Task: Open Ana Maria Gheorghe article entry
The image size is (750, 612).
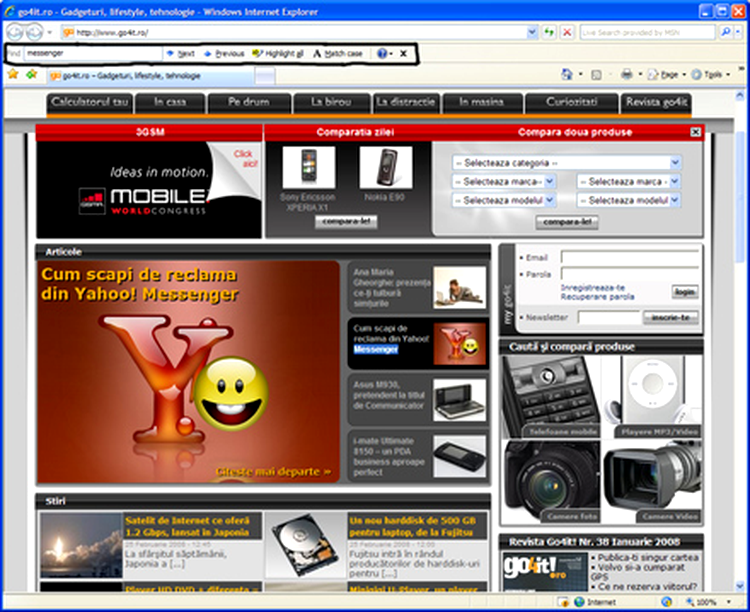Action: (418, 287)
